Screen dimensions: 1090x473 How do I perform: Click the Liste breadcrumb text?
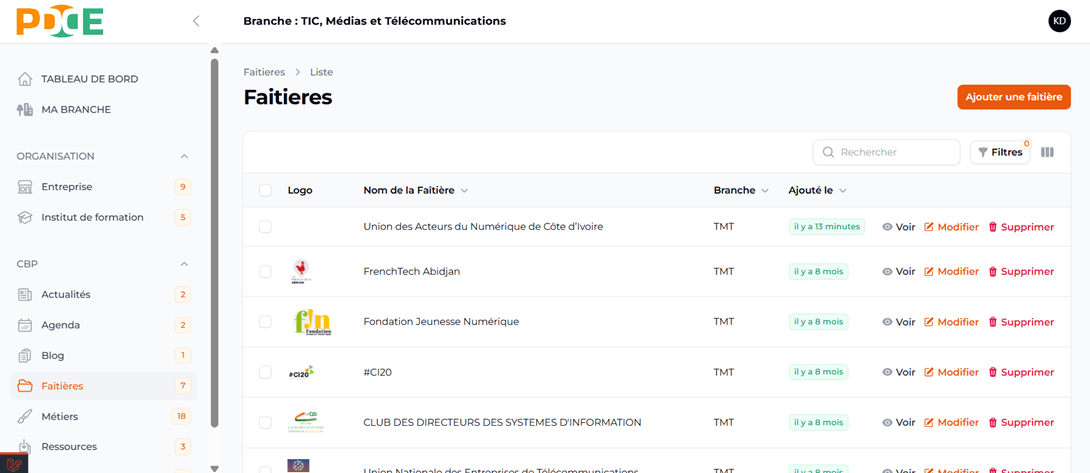click(321, 72)
